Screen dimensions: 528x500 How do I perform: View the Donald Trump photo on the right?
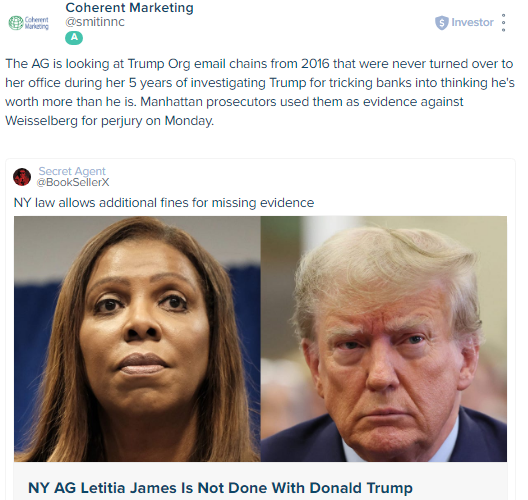(x=384, y=339)
